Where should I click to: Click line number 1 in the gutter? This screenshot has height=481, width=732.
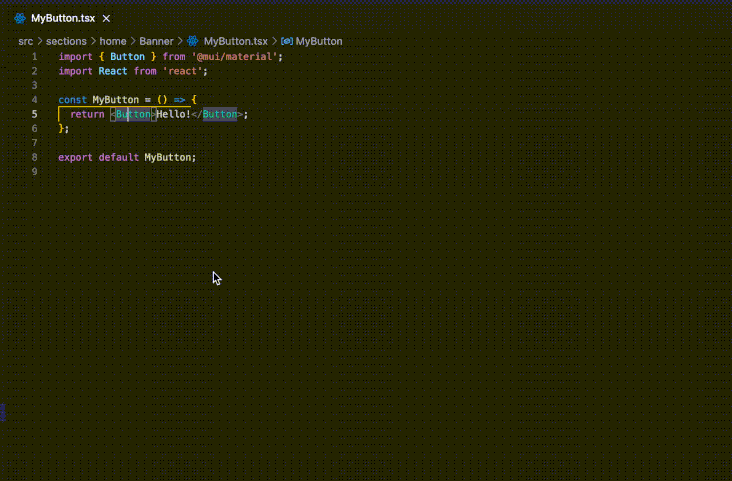pos(34,57)
